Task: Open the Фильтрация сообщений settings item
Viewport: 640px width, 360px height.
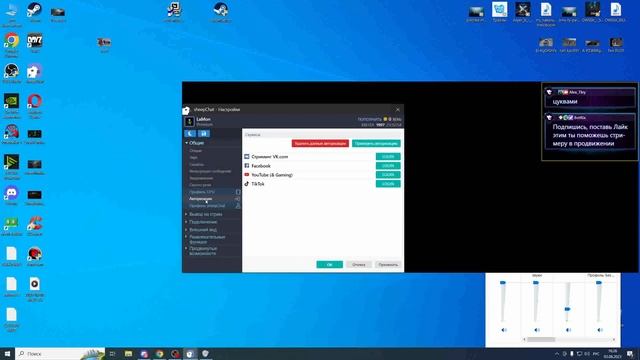Action: tap(210, 171)
